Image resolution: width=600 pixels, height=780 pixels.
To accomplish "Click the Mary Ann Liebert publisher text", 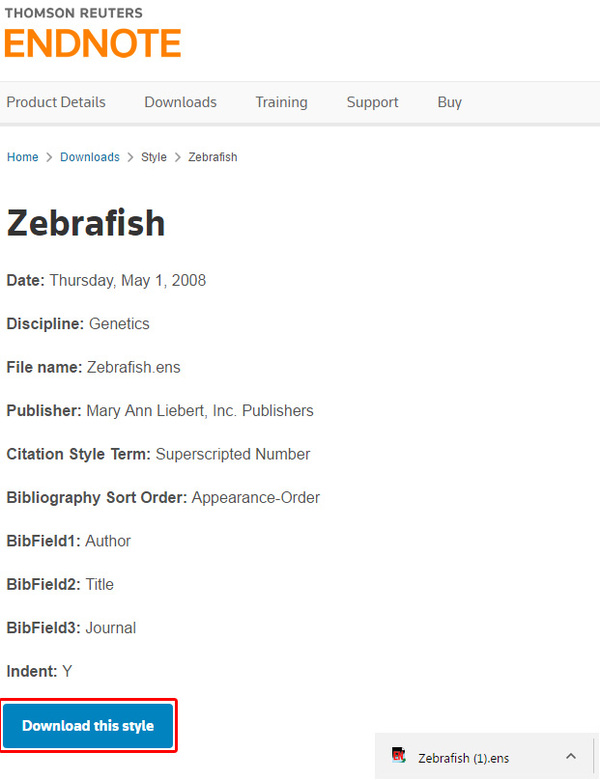I will point(200,410).
